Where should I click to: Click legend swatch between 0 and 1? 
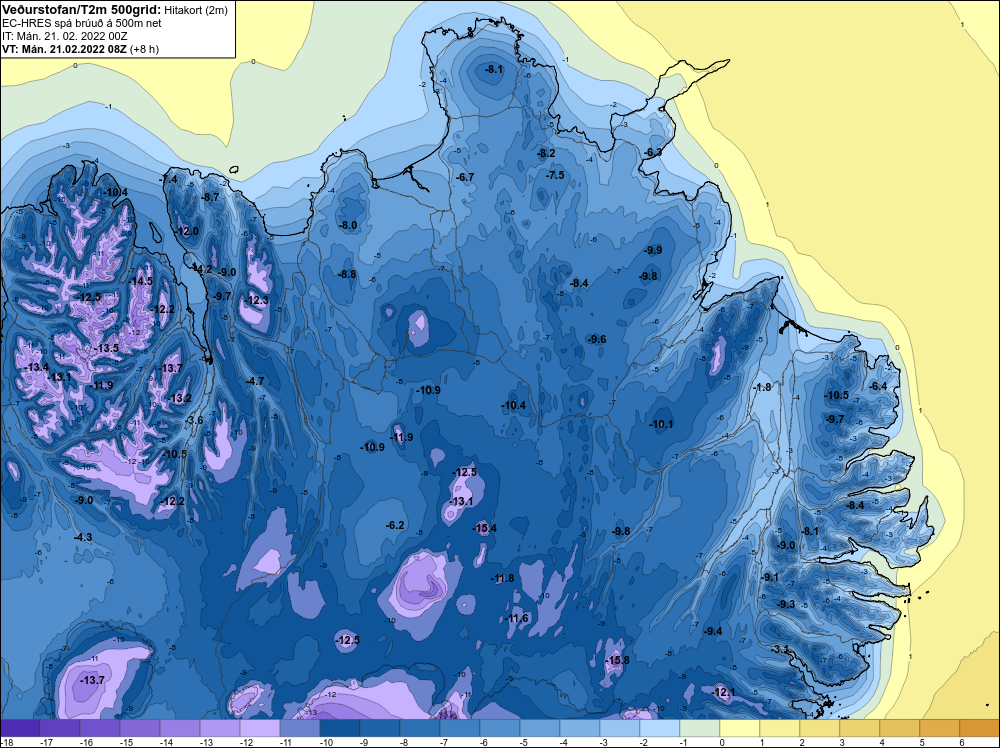pyautogui.click(x=740, y=728)
